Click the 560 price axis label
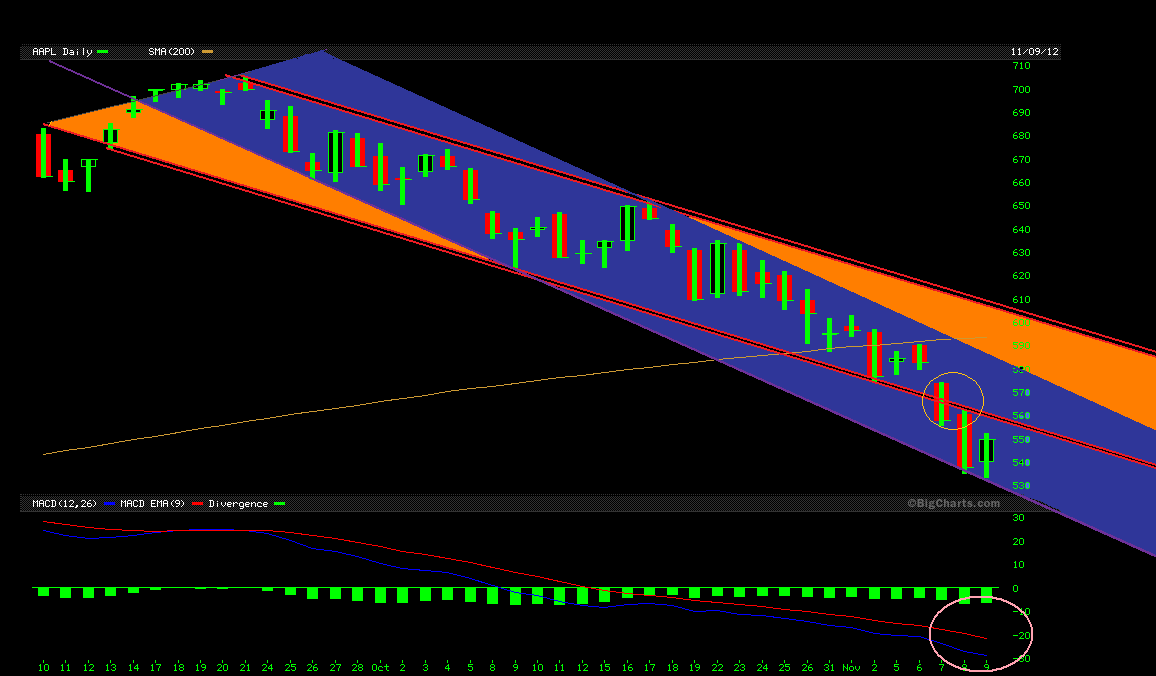Image resolution: width=1156 pixels, height=676 pixels. point(1021,416)
